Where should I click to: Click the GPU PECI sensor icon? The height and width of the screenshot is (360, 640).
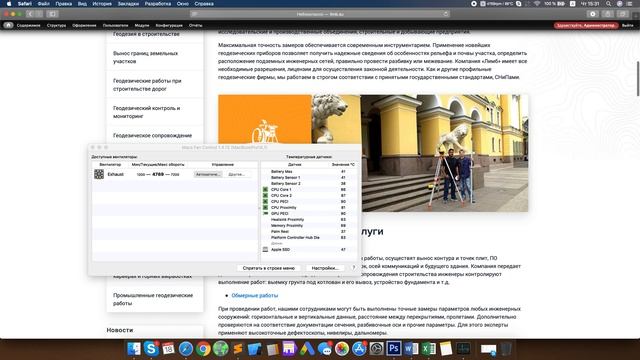[x=265, y=213]
